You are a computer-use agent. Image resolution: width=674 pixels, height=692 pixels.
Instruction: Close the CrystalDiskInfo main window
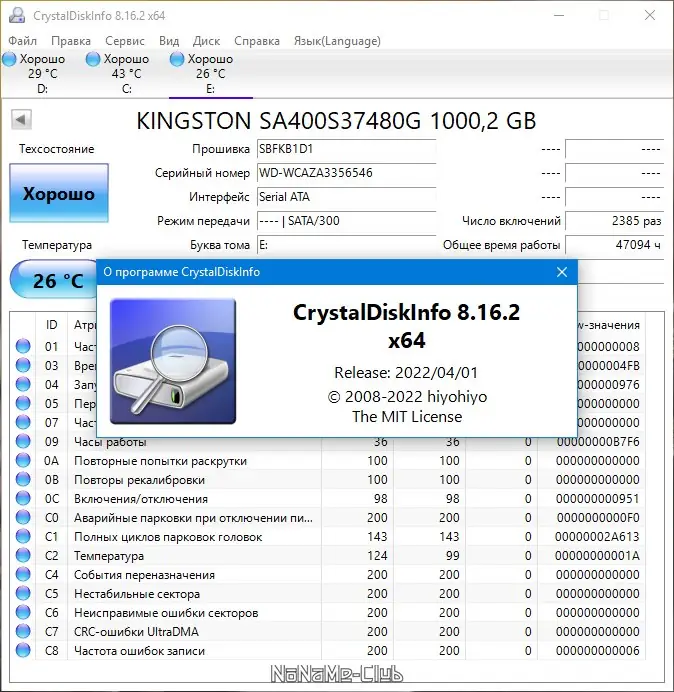pos(650,15)
